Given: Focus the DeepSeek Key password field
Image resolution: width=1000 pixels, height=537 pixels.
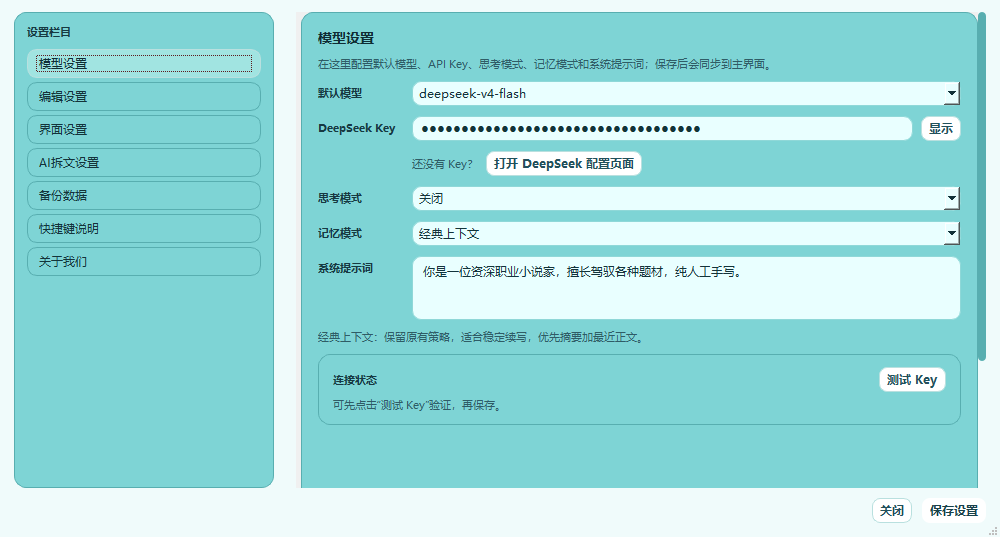Looking at the screenshot, I should point(662,129).
